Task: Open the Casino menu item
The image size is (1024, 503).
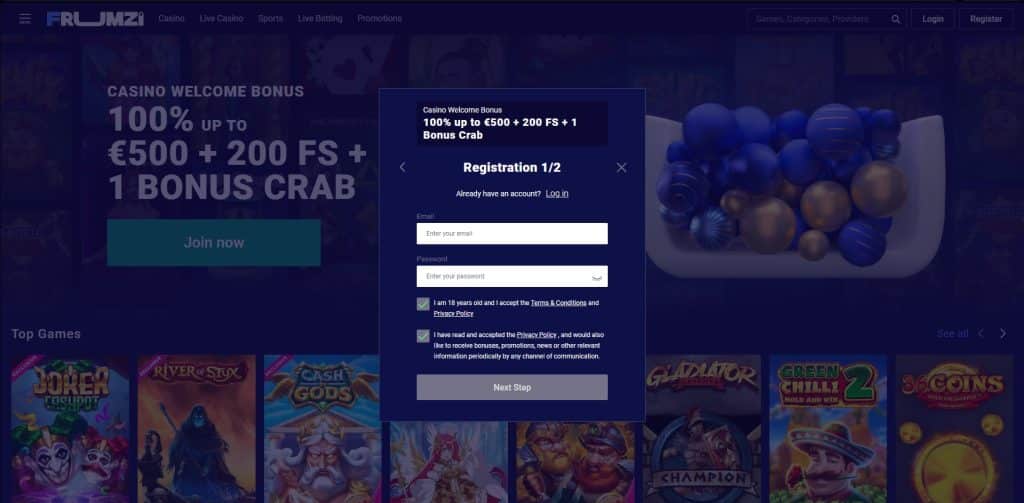Action: tap(171, 19)
